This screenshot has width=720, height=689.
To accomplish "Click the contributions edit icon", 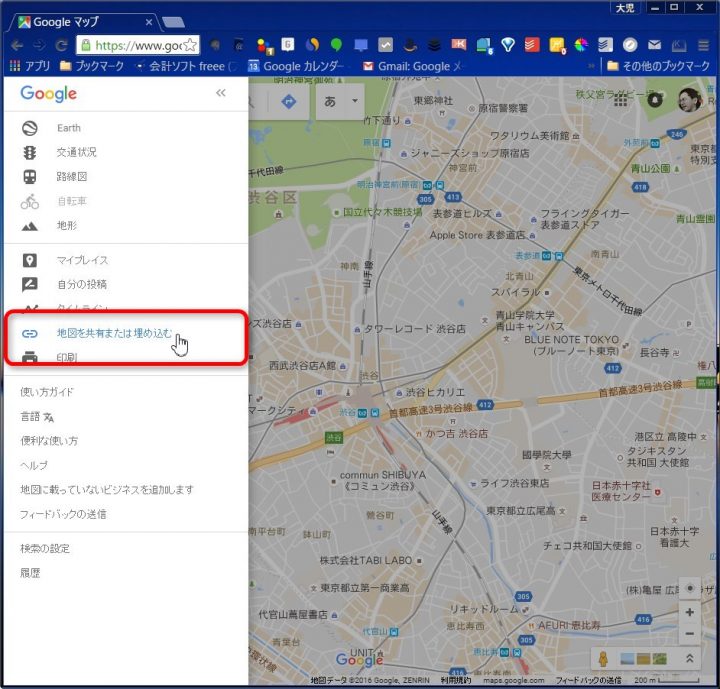I will (30, 285).
